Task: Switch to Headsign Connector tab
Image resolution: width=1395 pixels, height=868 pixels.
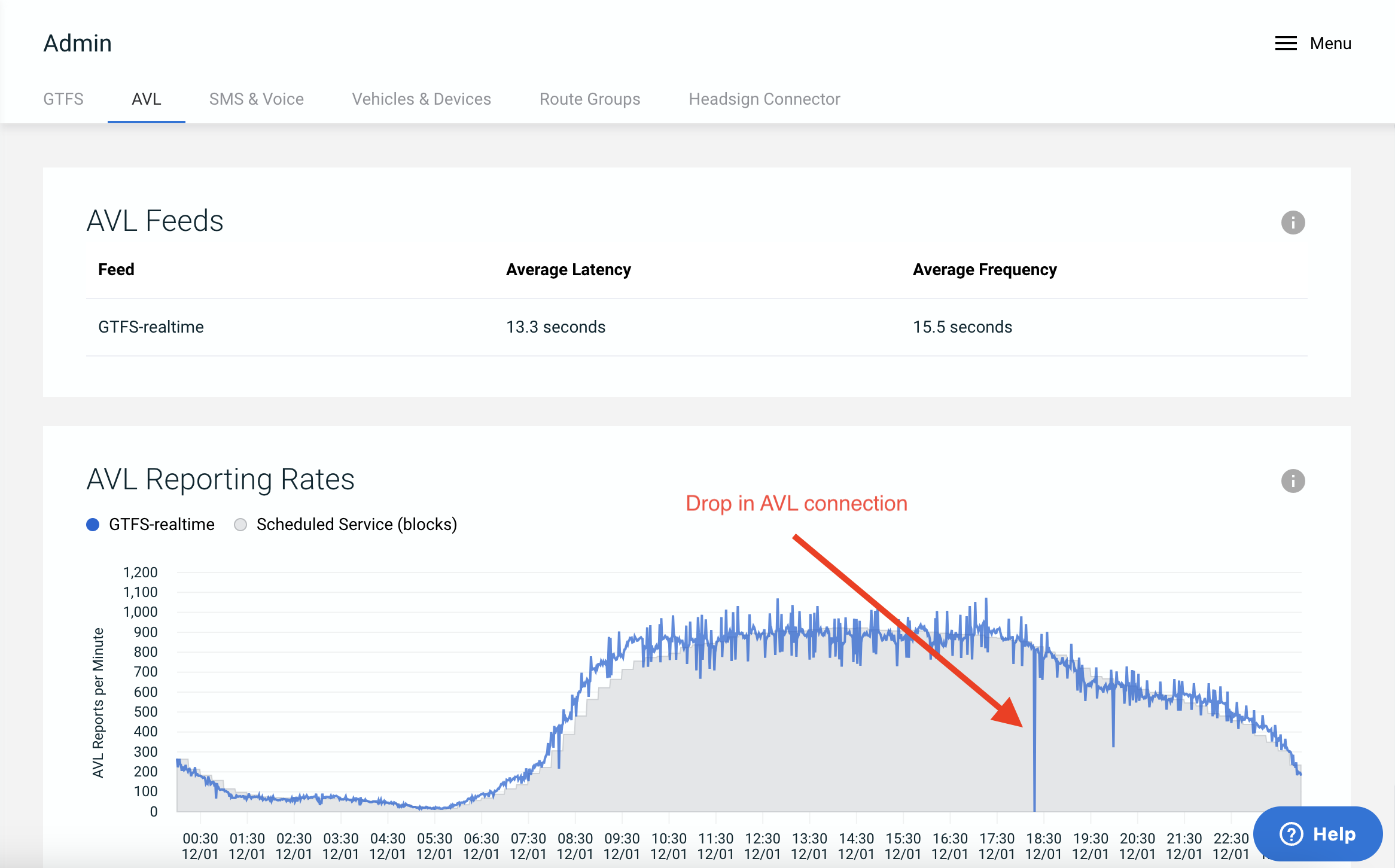Action: pyautogui.click(x=764, y=99)
